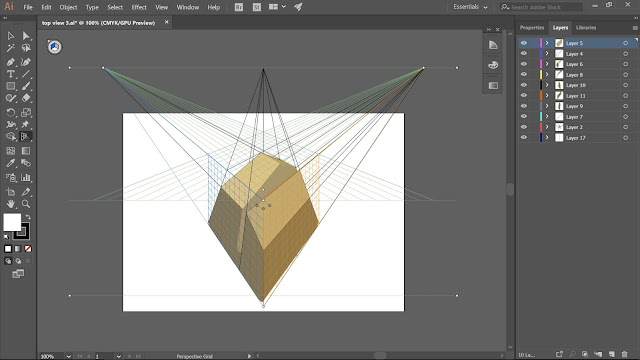The width and height of the screenshot is (640, 360).
Task: Activate the Perspective Grid tool
Action: (26, 137)
